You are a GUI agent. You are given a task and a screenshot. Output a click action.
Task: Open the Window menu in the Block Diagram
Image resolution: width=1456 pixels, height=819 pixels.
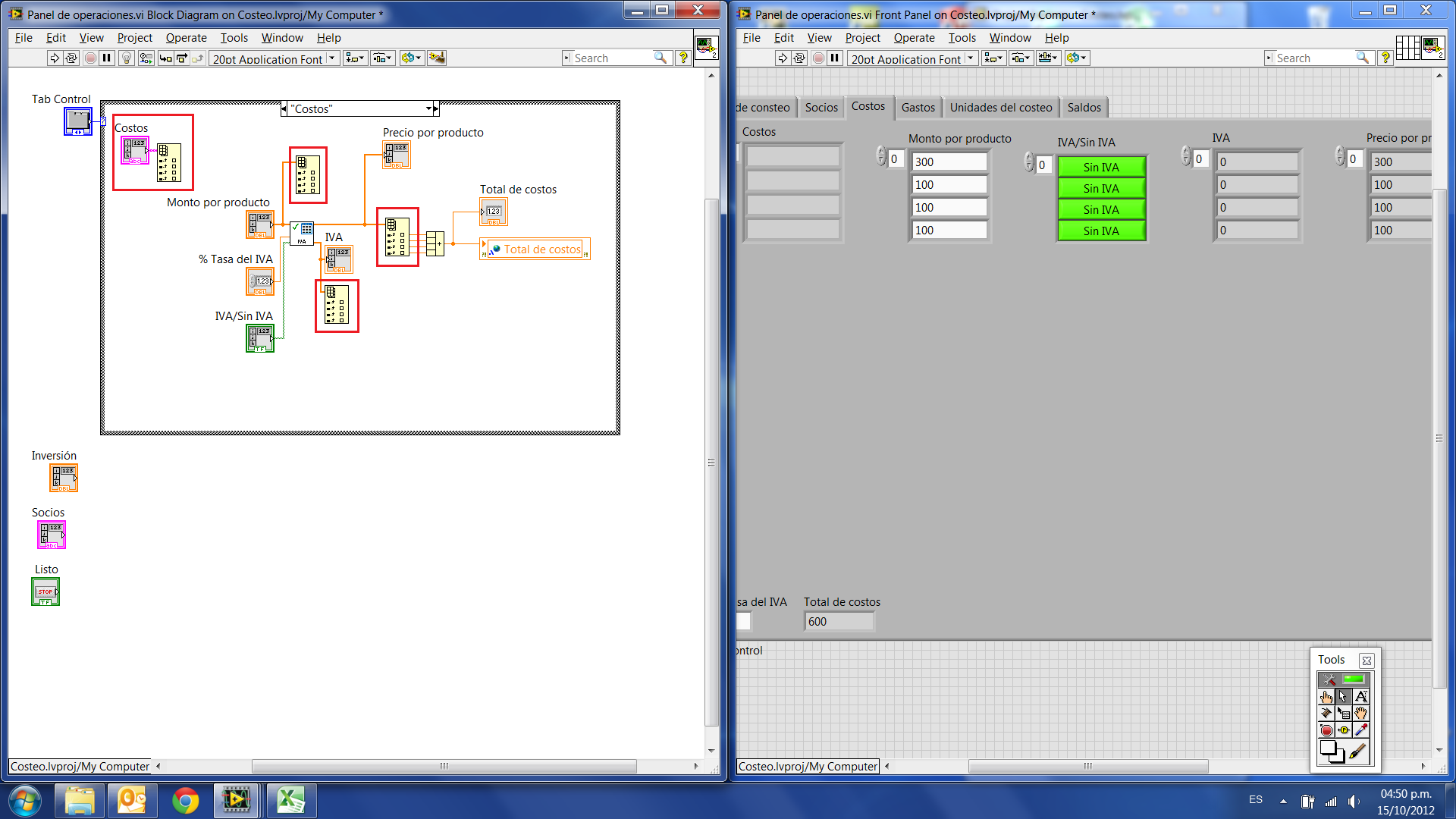coord(282,37)
